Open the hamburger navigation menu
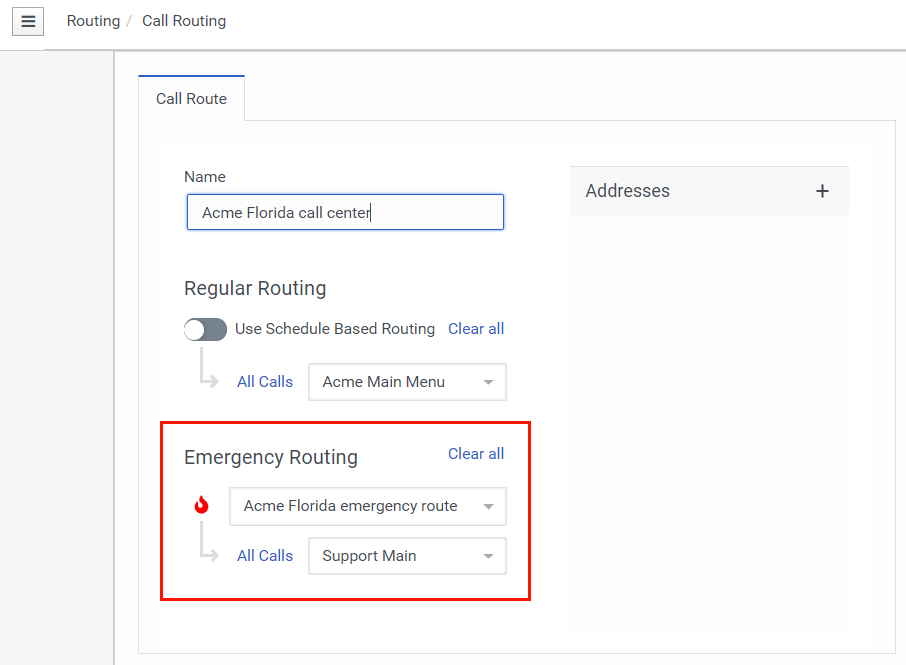The height and width of the screenshot is (665, 906). [28, 21]
